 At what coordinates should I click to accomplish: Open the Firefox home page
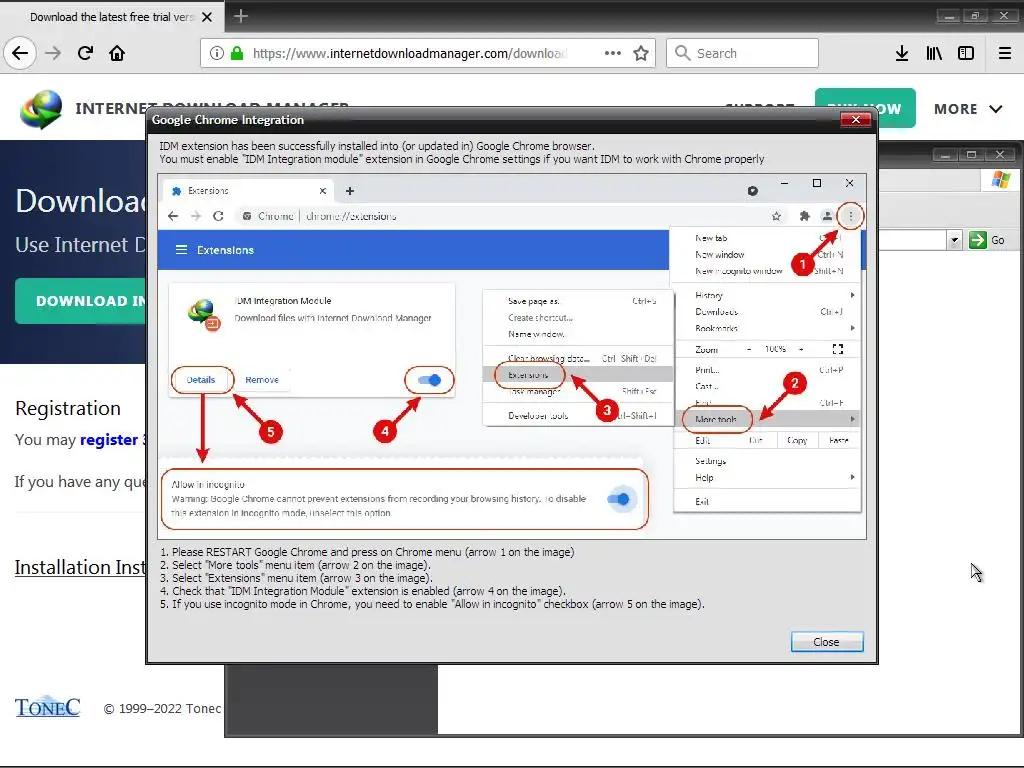pos(117,53)
